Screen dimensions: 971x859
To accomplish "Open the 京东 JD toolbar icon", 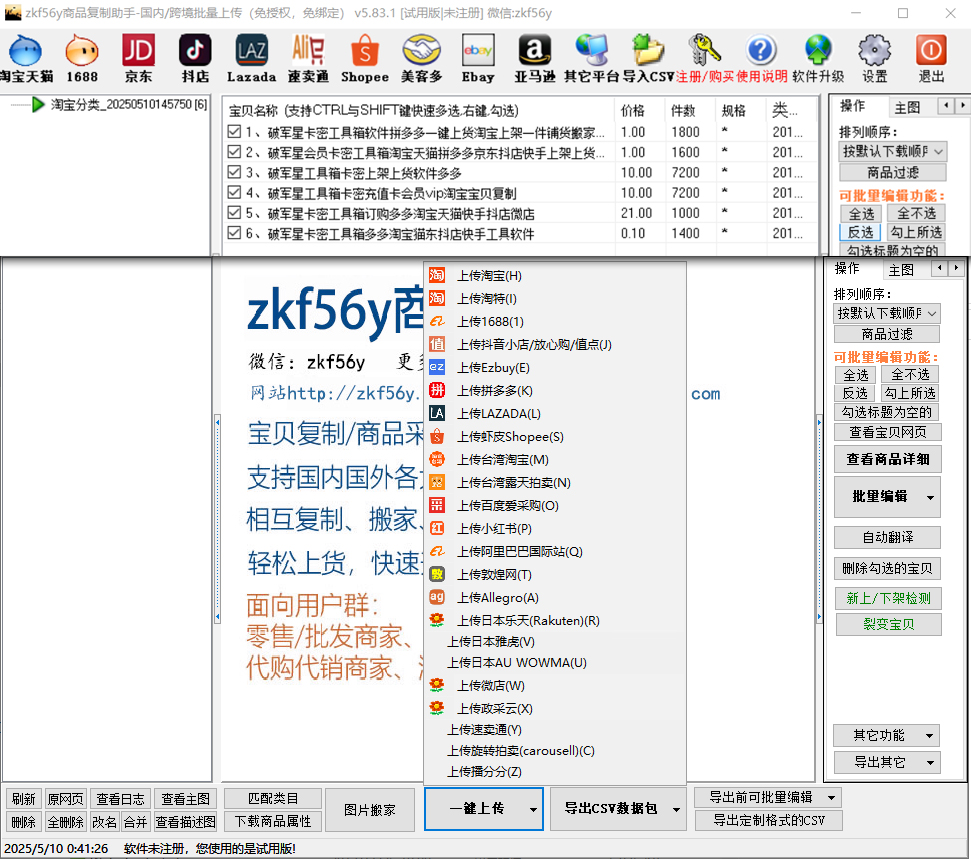I will point(138,58).
